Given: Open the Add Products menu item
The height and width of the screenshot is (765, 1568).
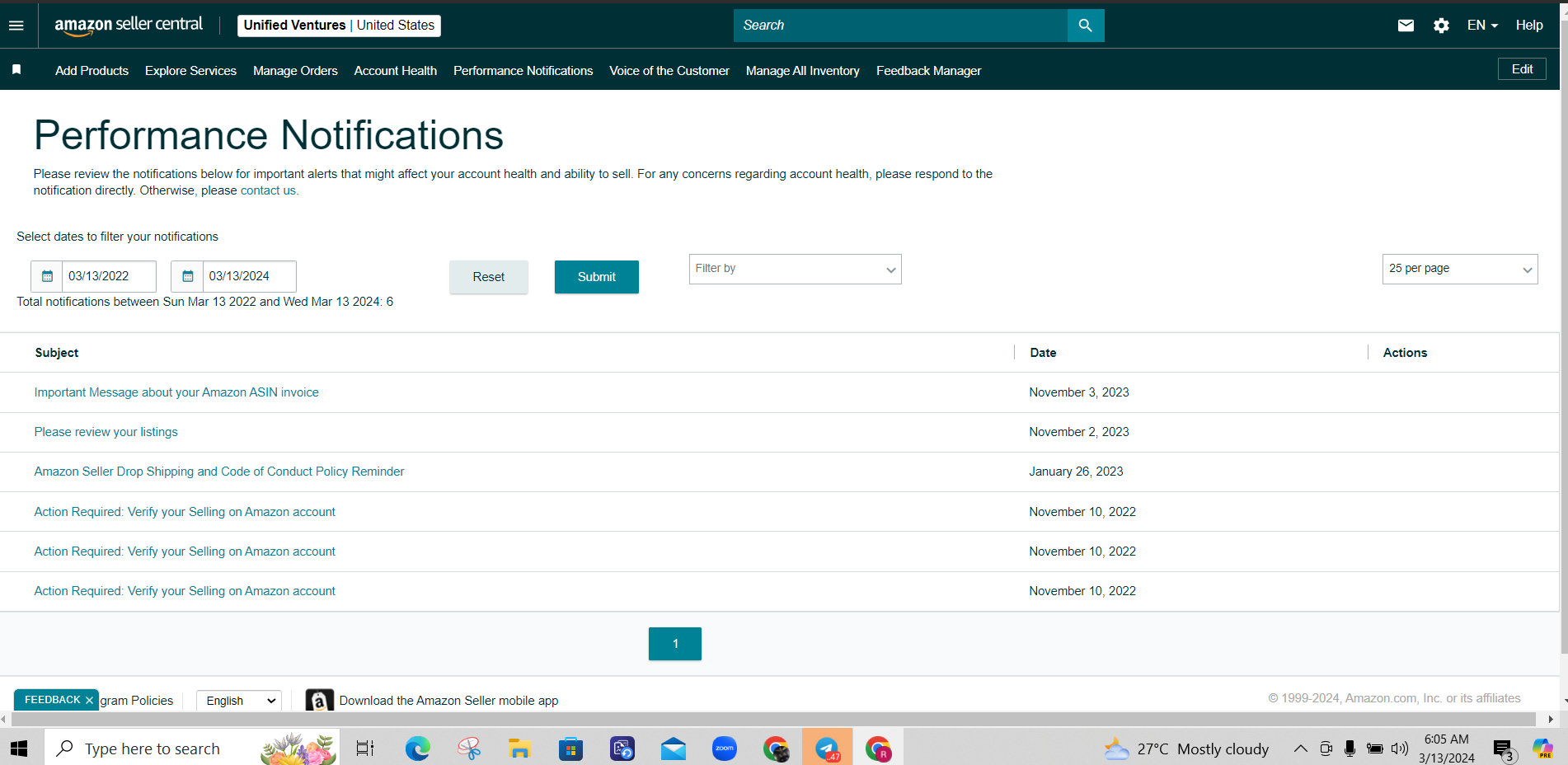Looking at the screenshot, I should (x=92, y=71).
